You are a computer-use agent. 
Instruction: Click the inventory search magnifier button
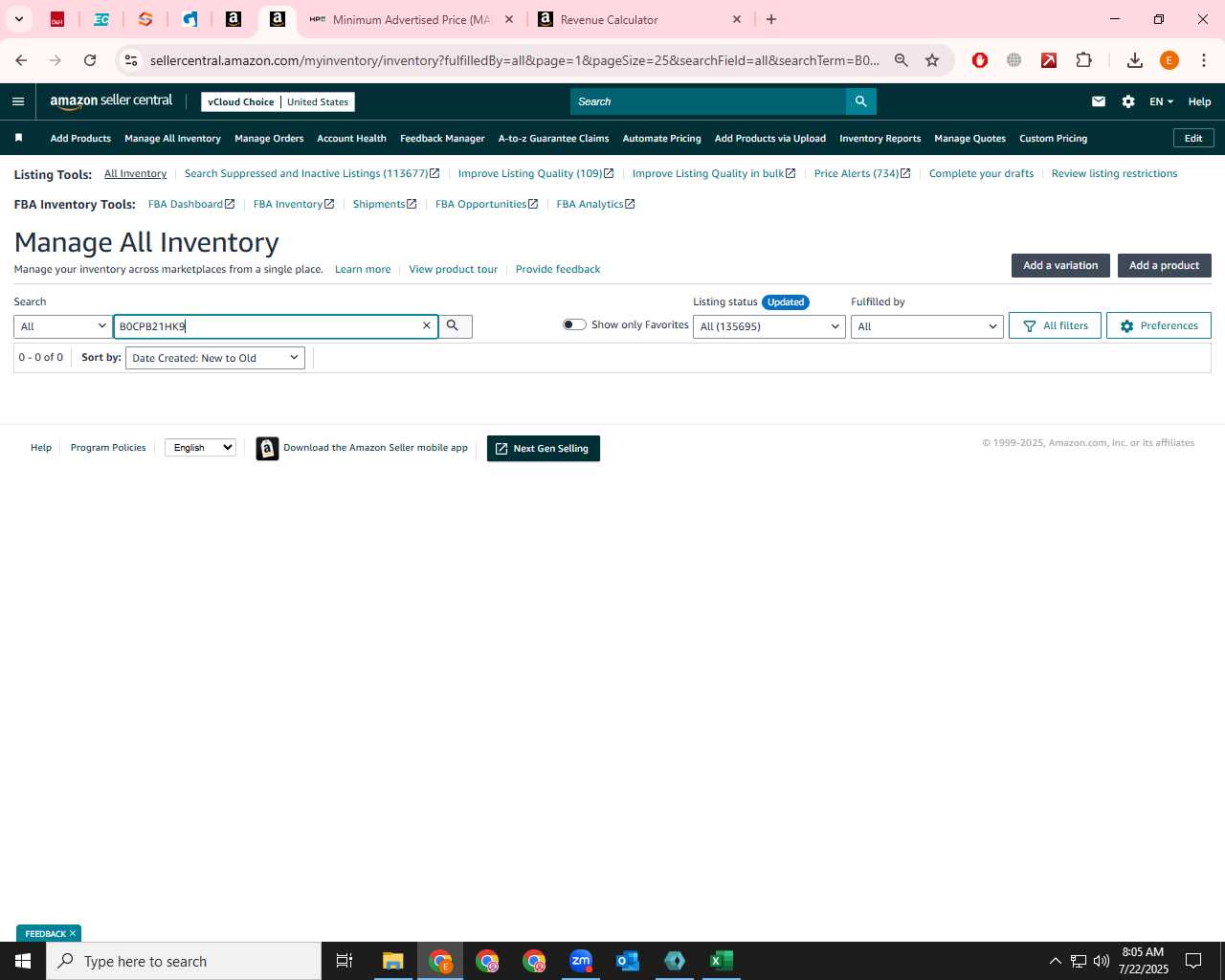point(455,326)
